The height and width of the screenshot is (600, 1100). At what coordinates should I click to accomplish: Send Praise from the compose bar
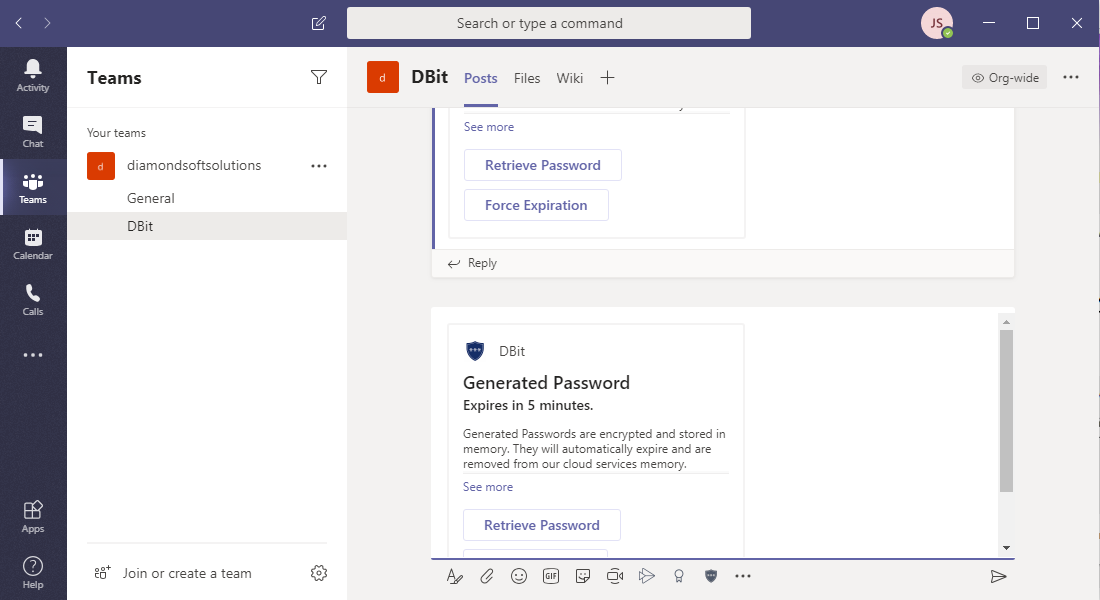[679, 576]
